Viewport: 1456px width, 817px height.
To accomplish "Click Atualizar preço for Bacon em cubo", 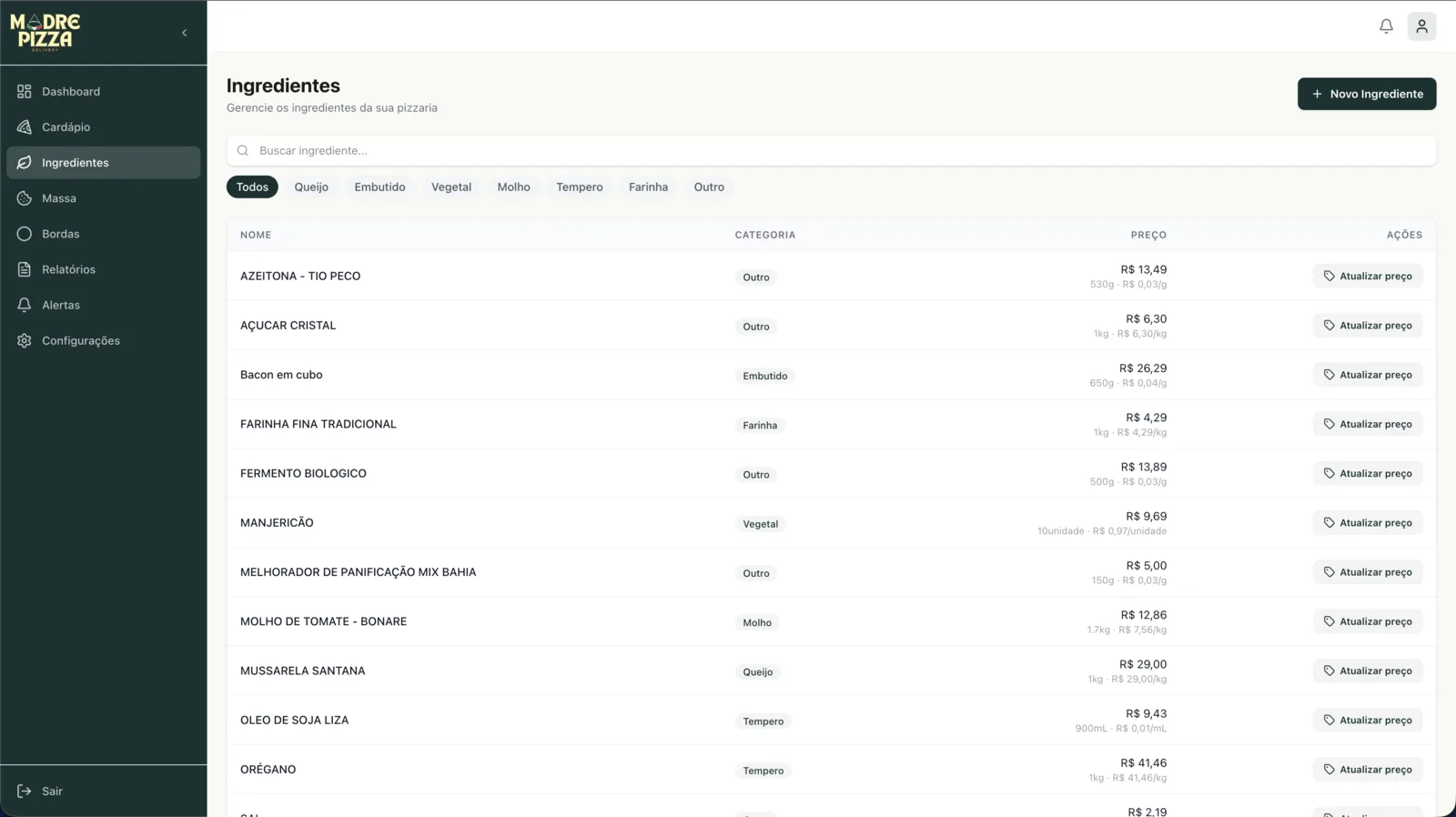I will click(x=1367, y=375).
